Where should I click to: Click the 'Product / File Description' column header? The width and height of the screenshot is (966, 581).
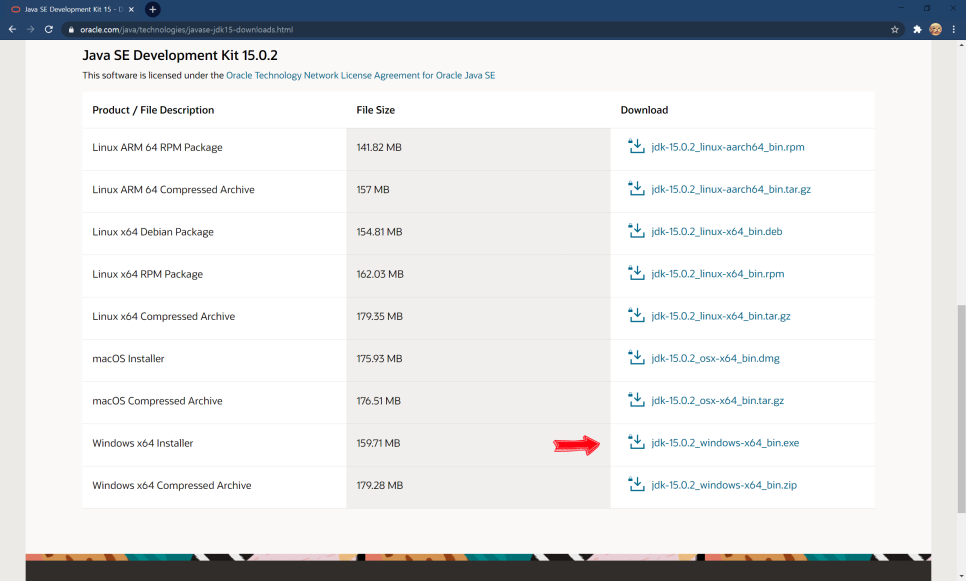click(x=153, y=110)
